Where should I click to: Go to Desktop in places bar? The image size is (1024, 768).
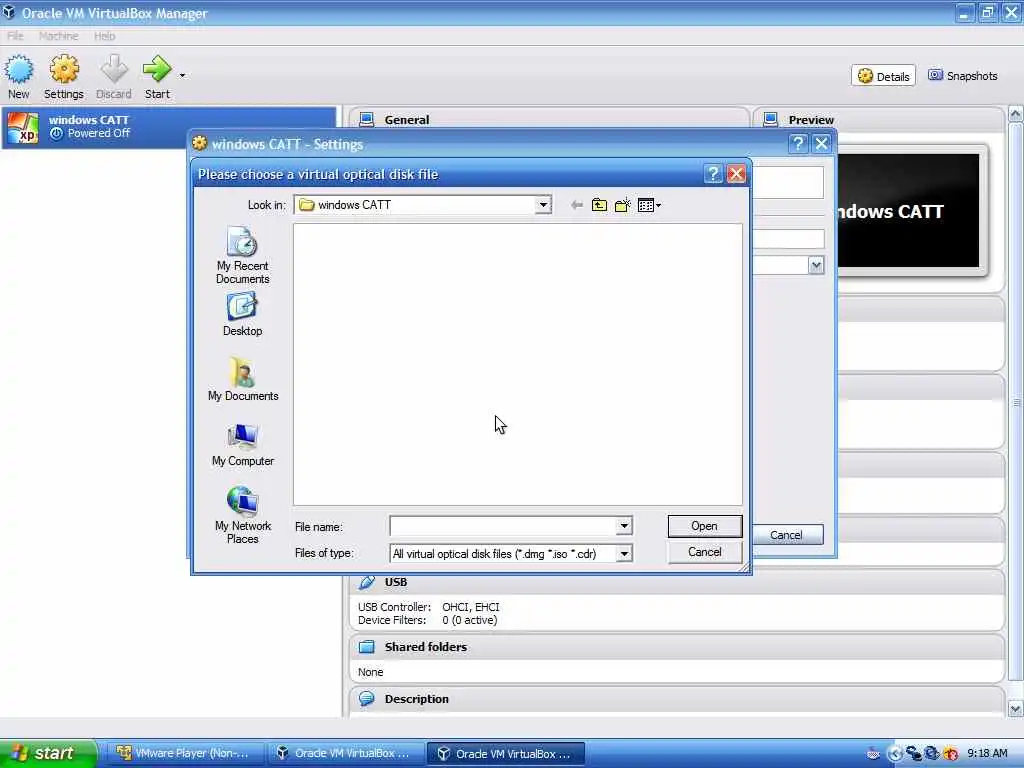pos(242,314)
